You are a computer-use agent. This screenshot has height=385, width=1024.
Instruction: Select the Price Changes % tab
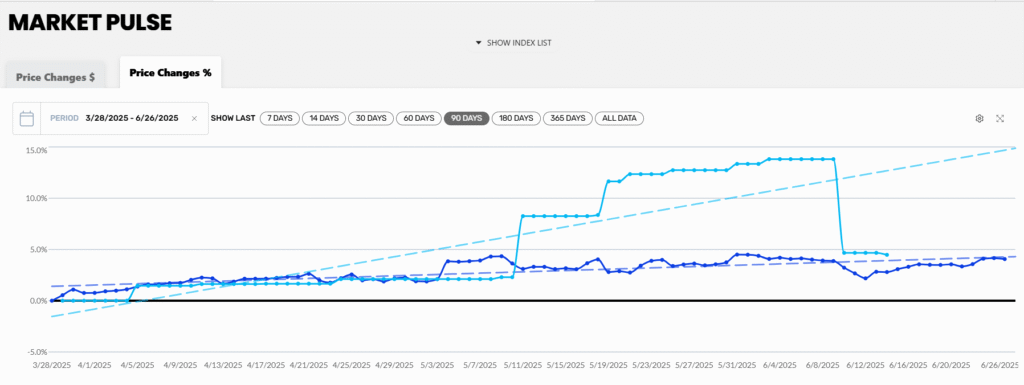coord(170,73)
